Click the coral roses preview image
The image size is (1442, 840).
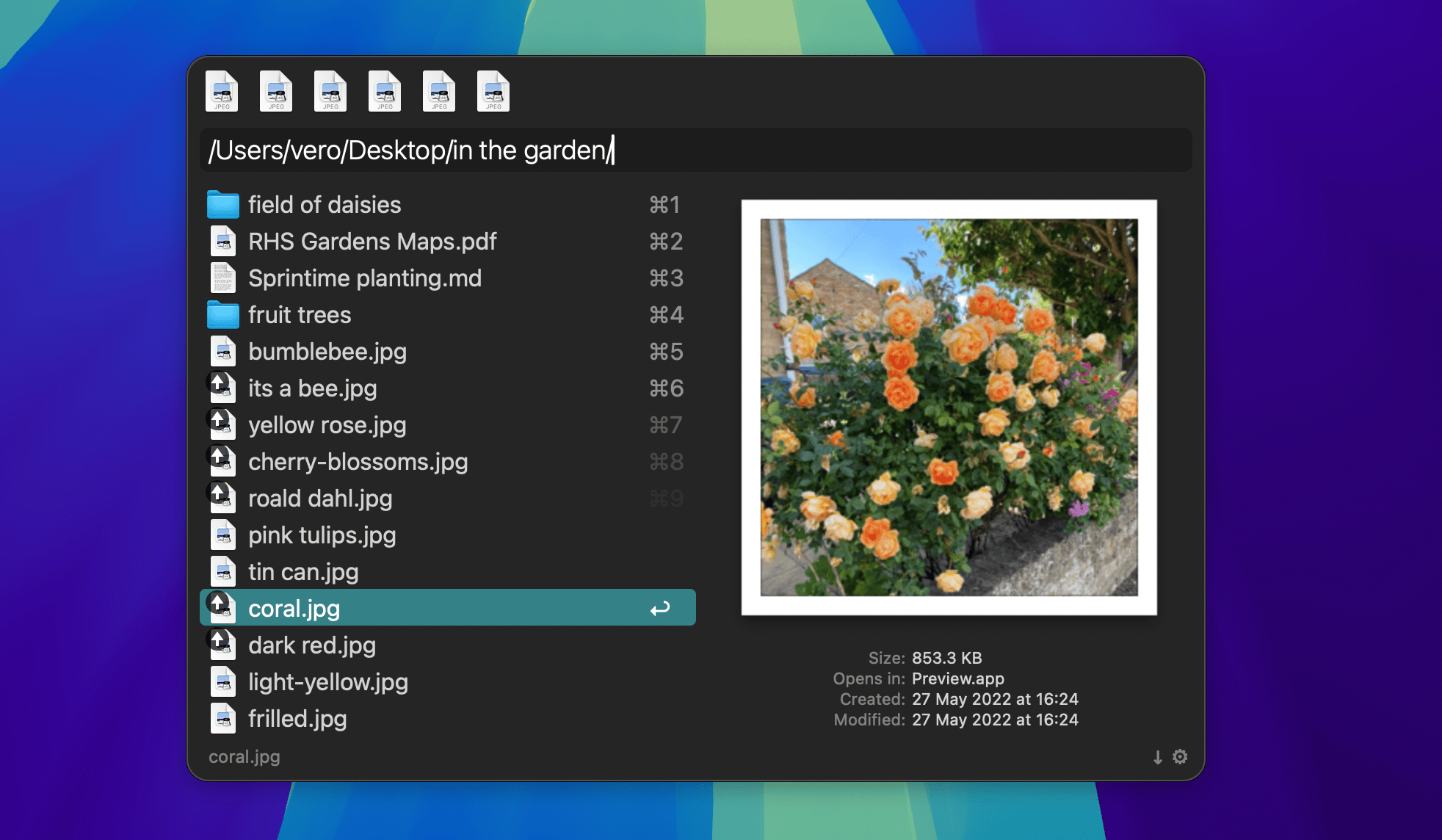pyautogui.click(x=949, y=408)
